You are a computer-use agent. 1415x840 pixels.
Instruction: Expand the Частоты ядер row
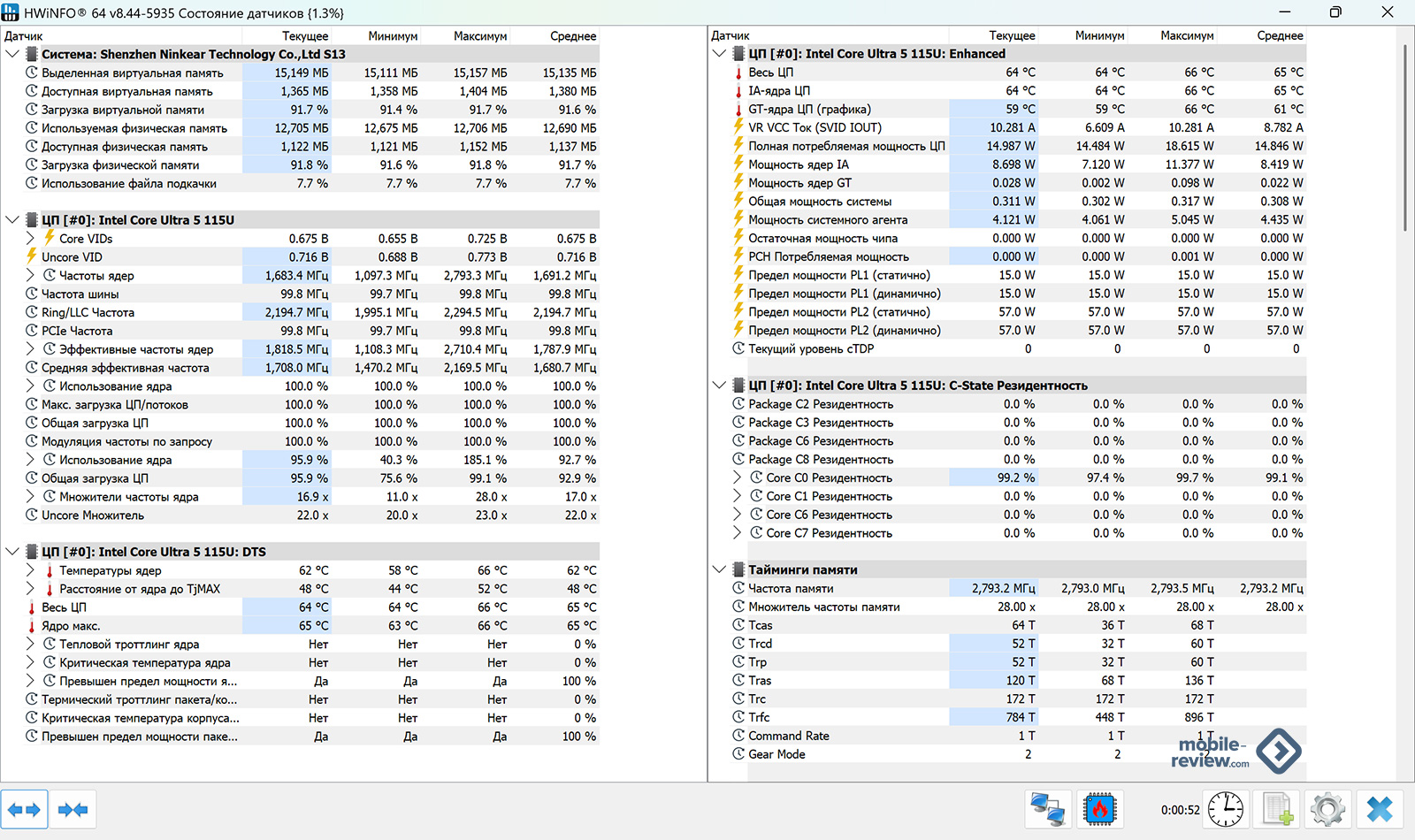tap(30, 276)
